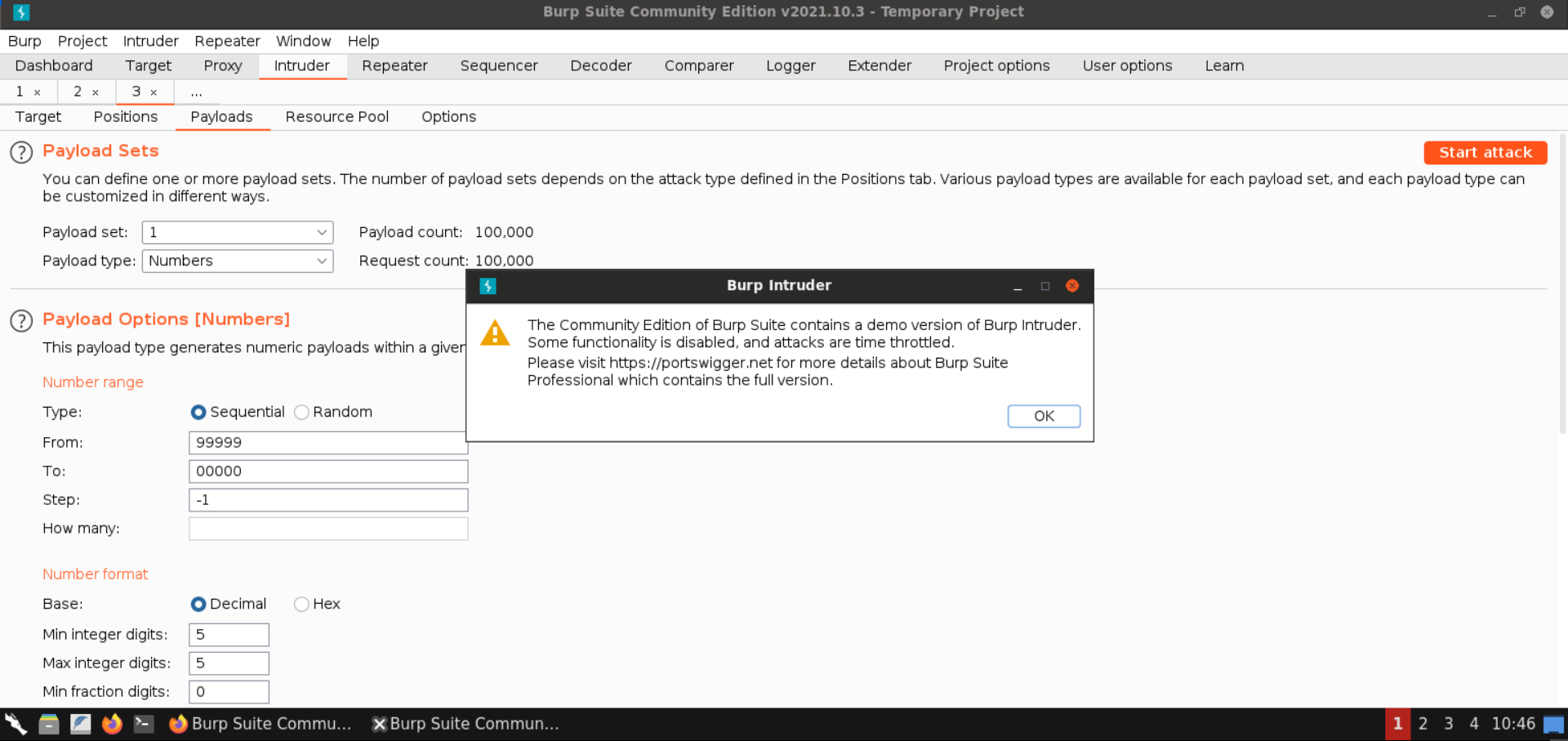Switch to the Positions tab

pos(125,117)
